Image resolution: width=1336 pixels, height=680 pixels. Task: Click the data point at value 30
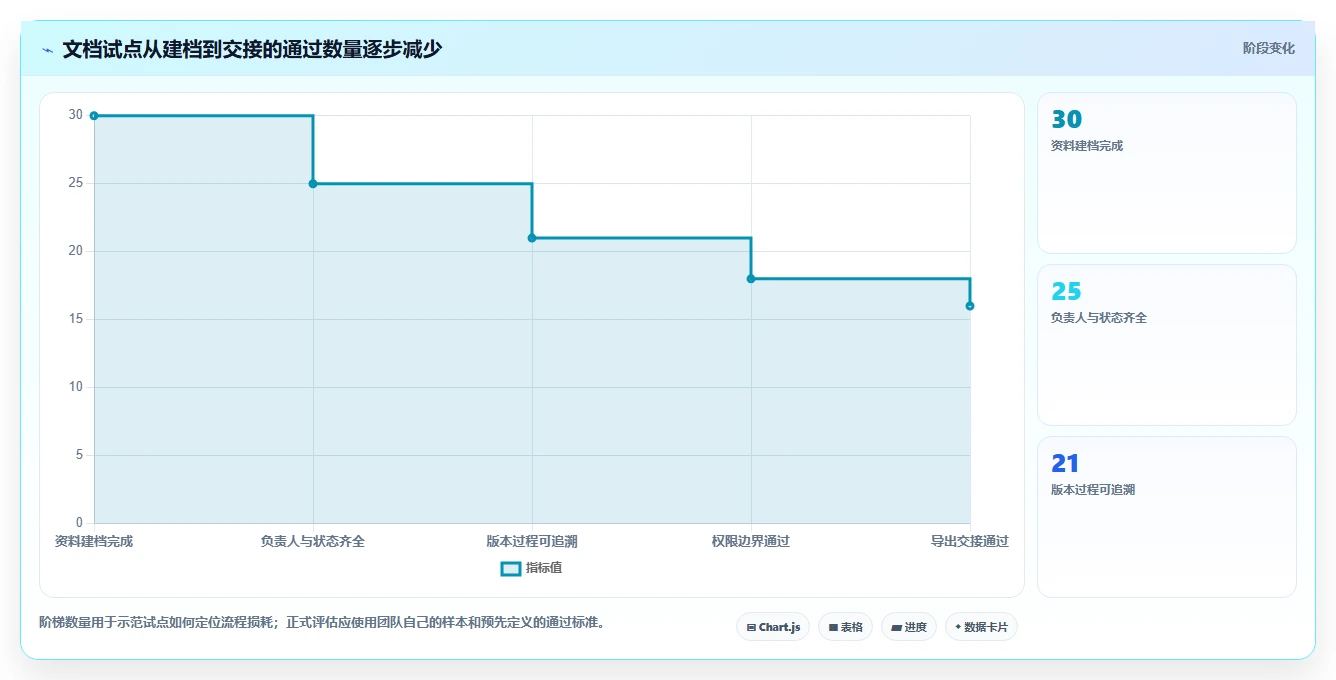click(94, 116)
